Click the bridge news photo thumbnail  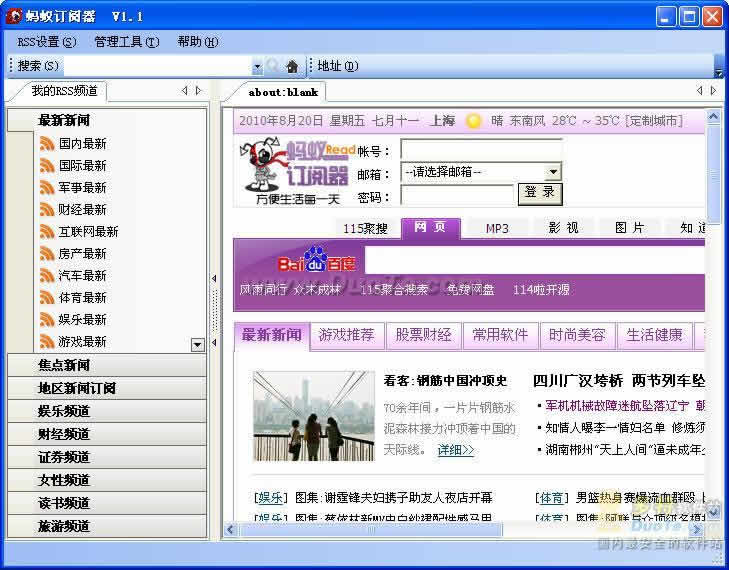(x=313, y=416)
